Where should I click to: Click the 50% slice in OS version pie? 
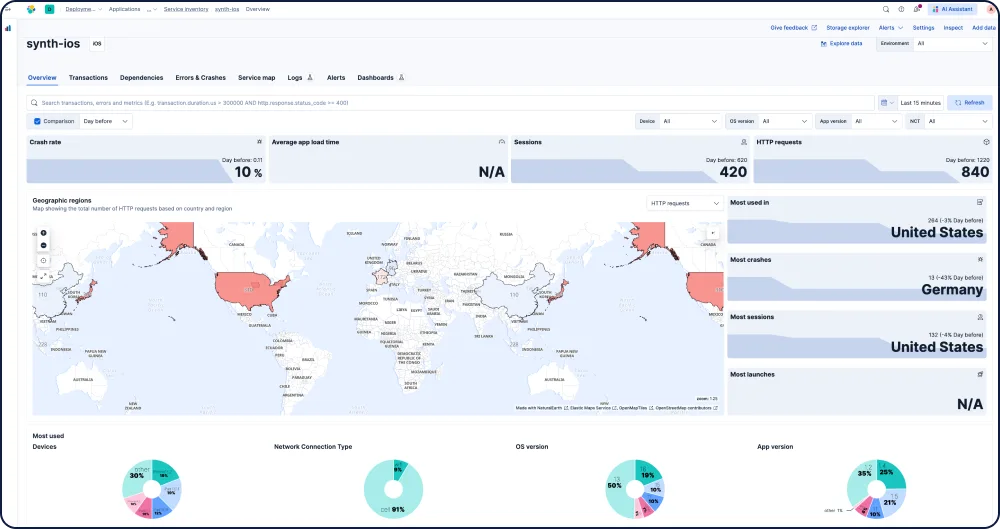pos(617,490)
